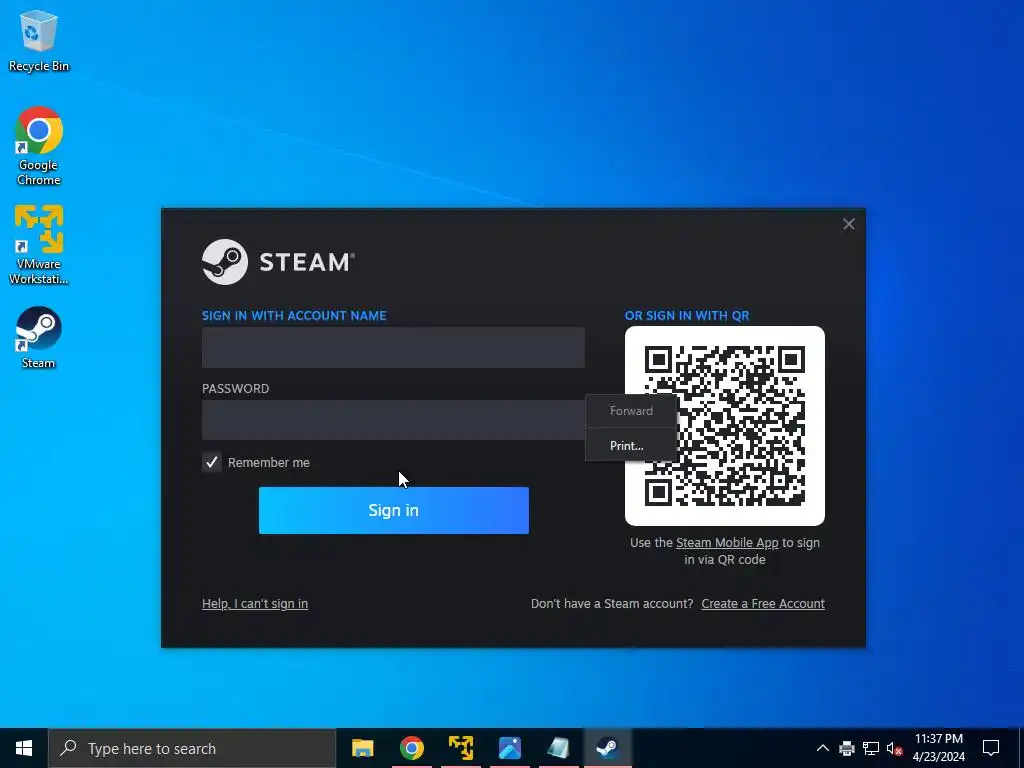
Task: Open Steam desktop shortcut
Action: (x=39, y=338)
